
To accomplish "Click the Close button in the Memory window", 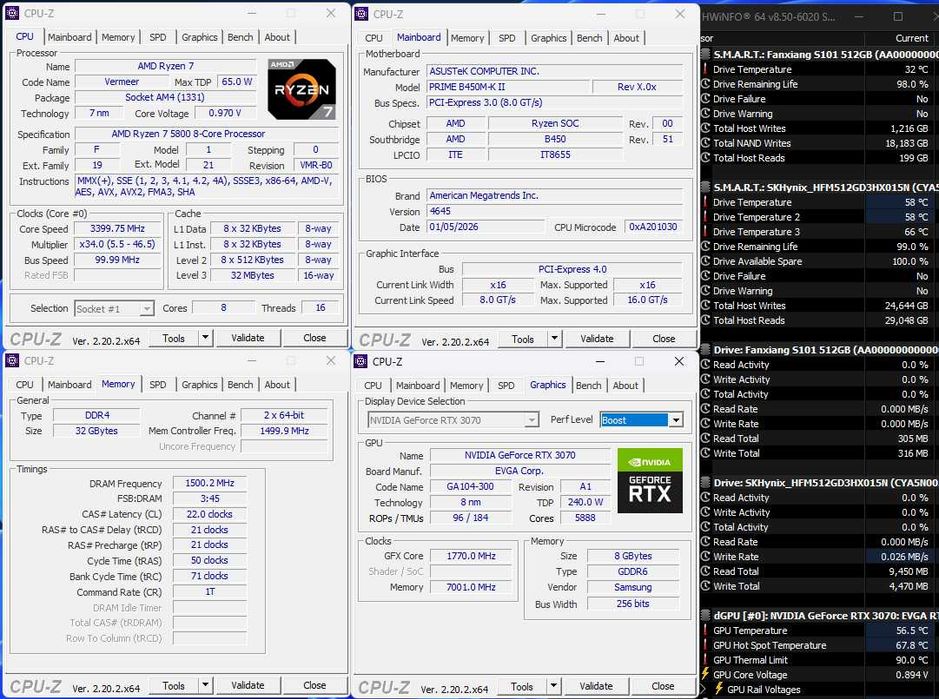I will tap(314, 685).
